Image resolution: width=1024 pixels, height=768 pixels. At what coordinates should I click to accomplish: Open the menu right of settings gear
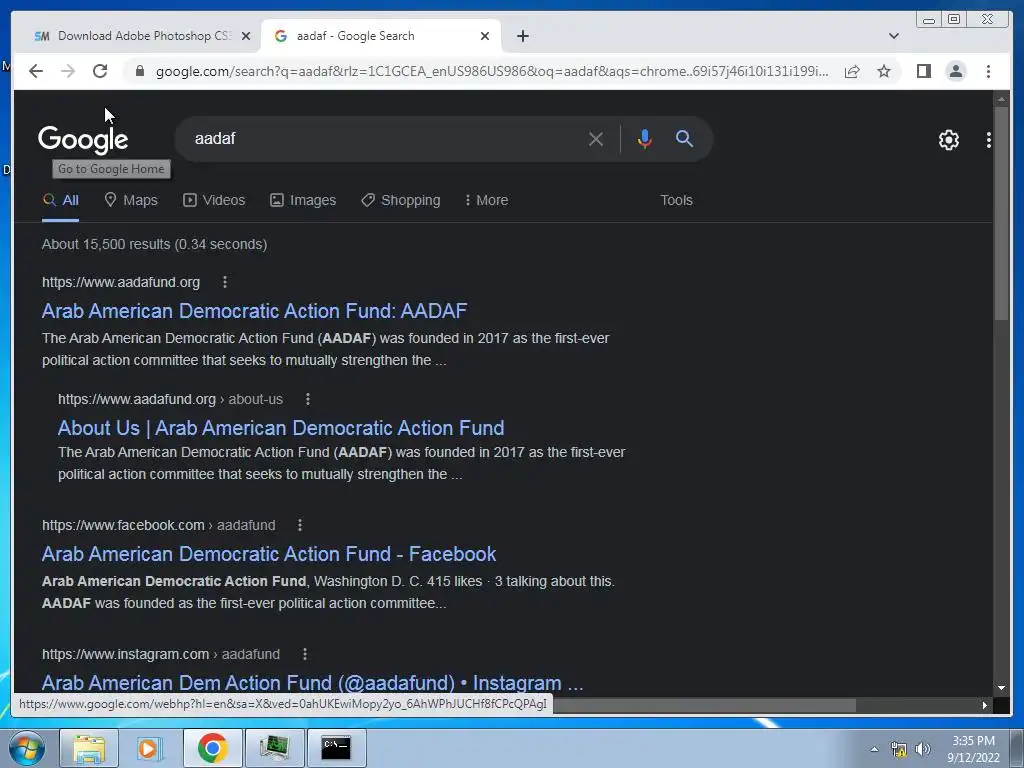pyautogui.click(x=989, y=140)
